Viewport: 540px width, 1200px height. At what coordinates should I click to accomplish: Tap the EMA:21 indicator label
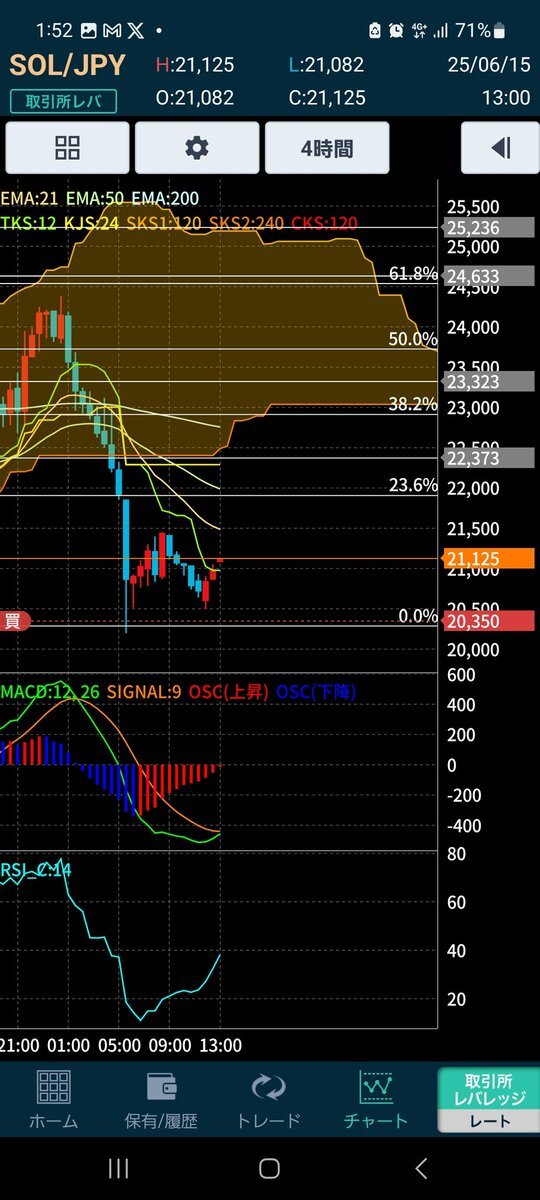pos(30,200)
